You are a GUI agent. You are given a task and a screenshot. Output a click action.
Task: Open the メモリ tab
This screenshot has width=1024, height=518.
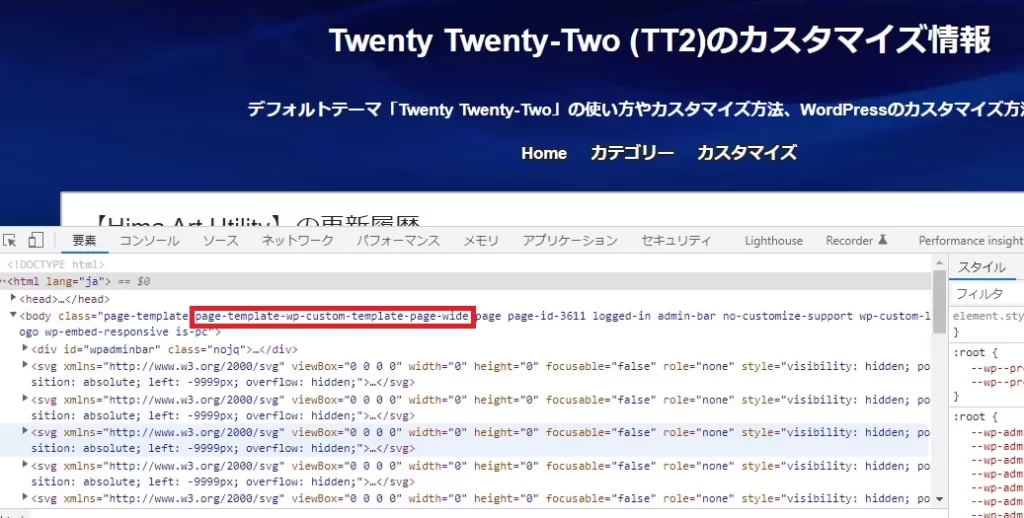pos(481,240)
